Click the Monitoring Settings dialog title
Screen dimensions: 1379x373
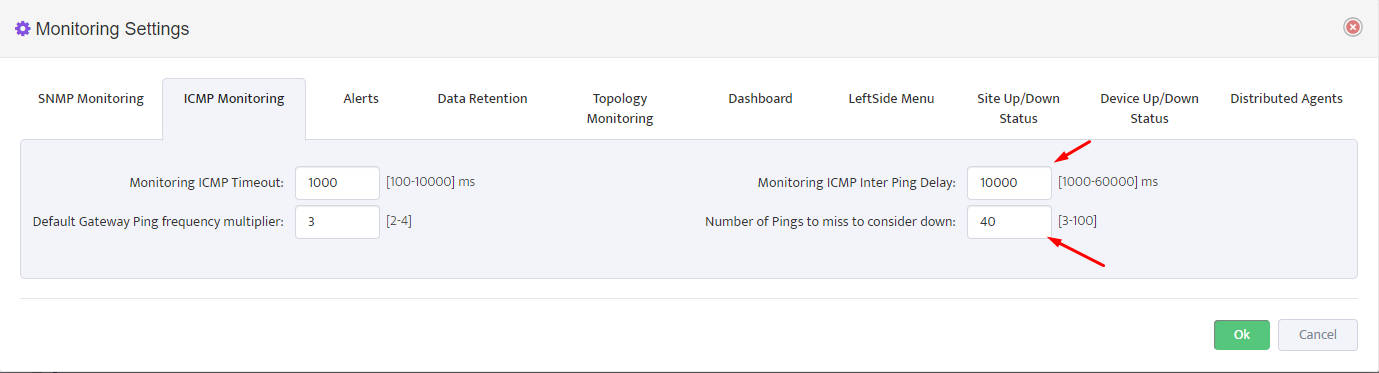[x=112, y=29]
